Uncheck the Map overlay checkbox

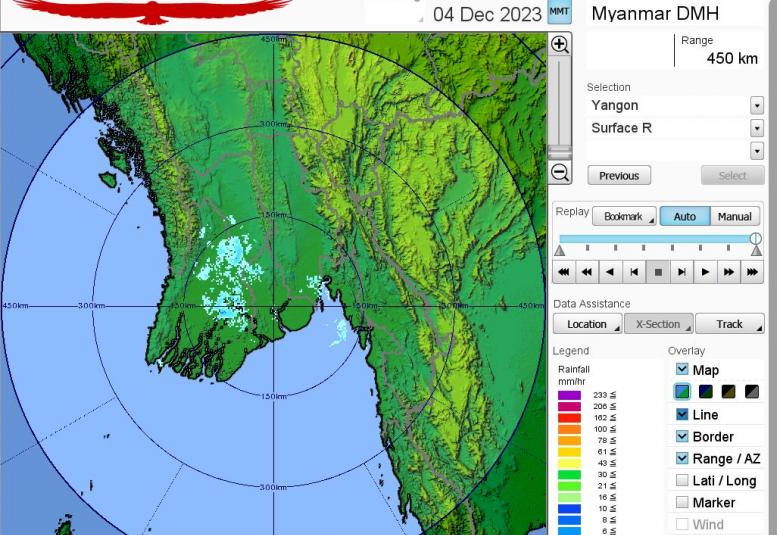(682, 370)
